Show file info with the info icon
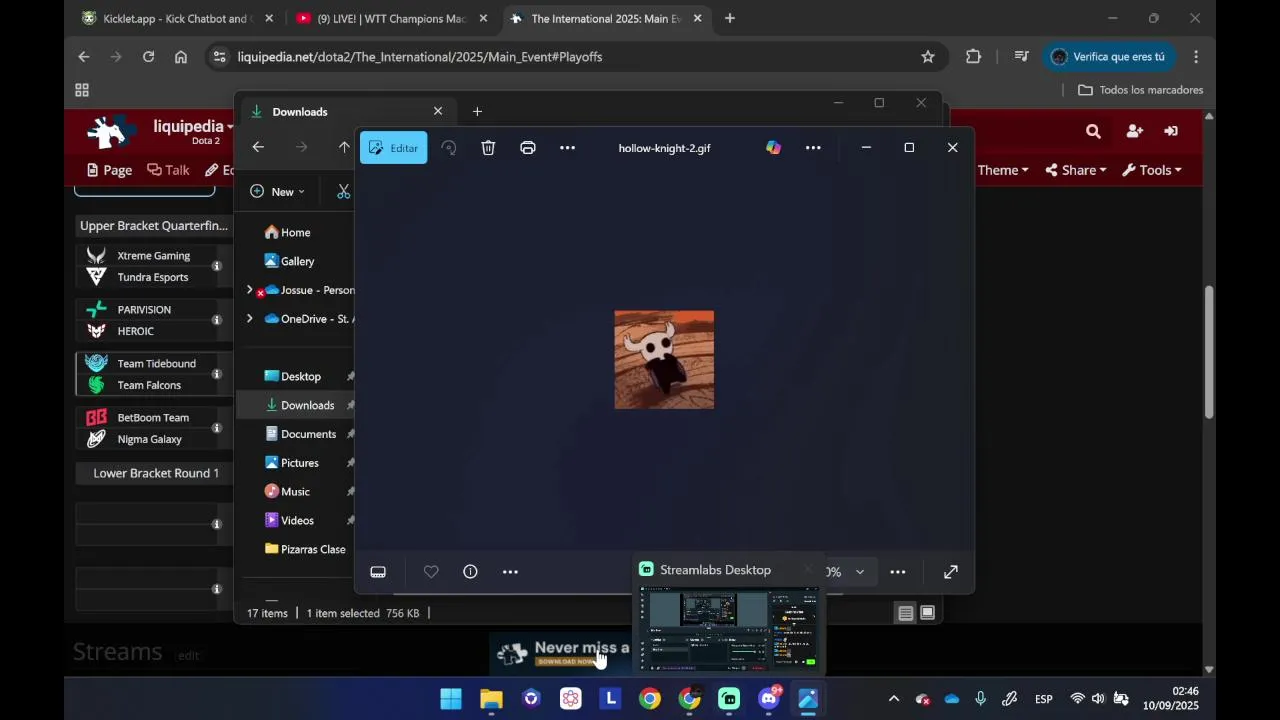Image resolution: width=1280 pixels, height=720 pixels. (470, 572)
